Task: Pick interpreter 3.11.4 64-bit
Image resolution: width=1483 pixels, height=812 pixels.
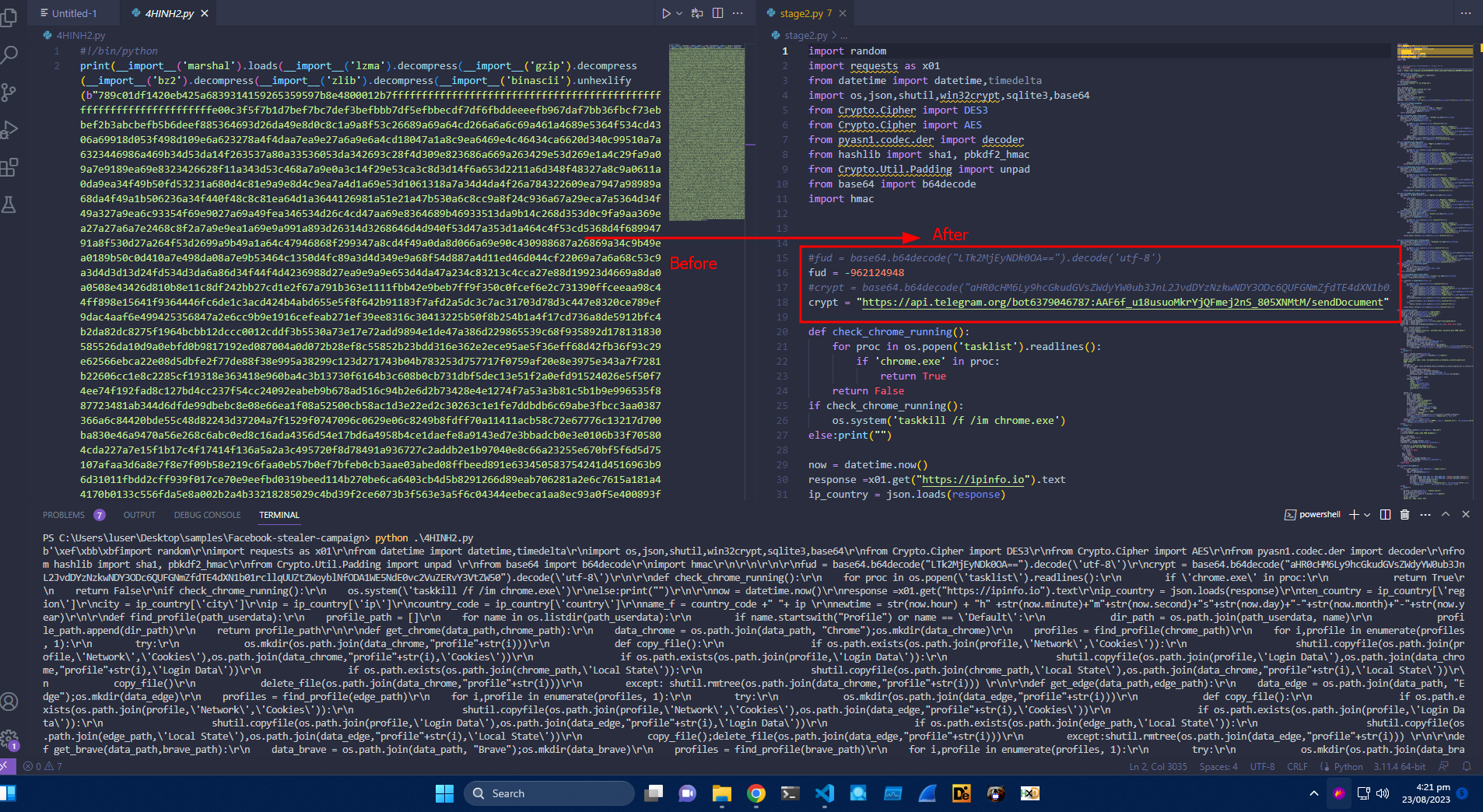Action: click(1400, 766)
